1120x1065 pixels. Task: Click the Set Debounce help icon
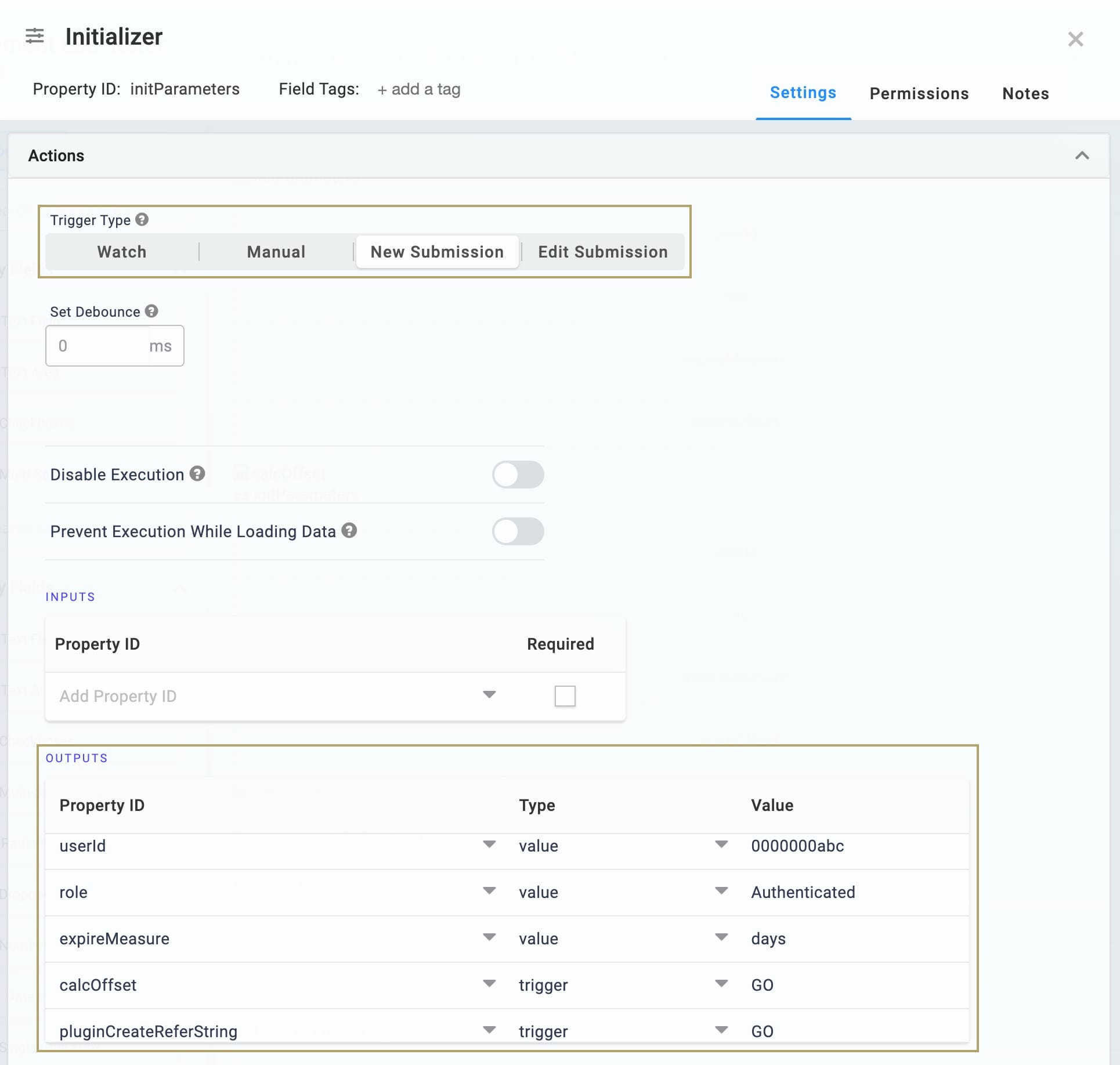point(151,311)
